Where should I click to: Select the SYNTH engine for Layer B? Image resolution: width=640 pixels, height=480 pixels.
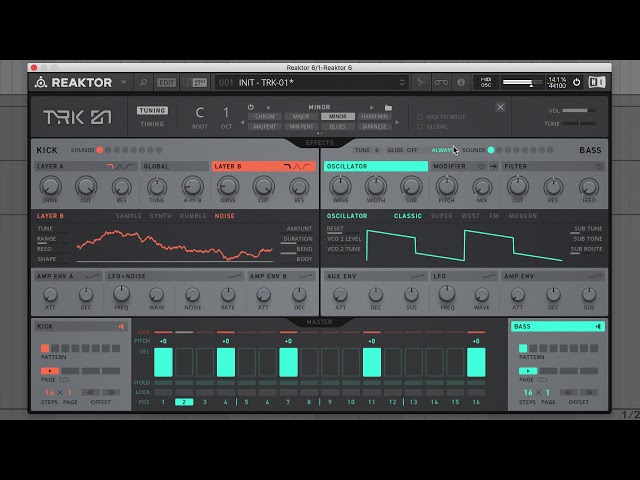pos(161,216)
